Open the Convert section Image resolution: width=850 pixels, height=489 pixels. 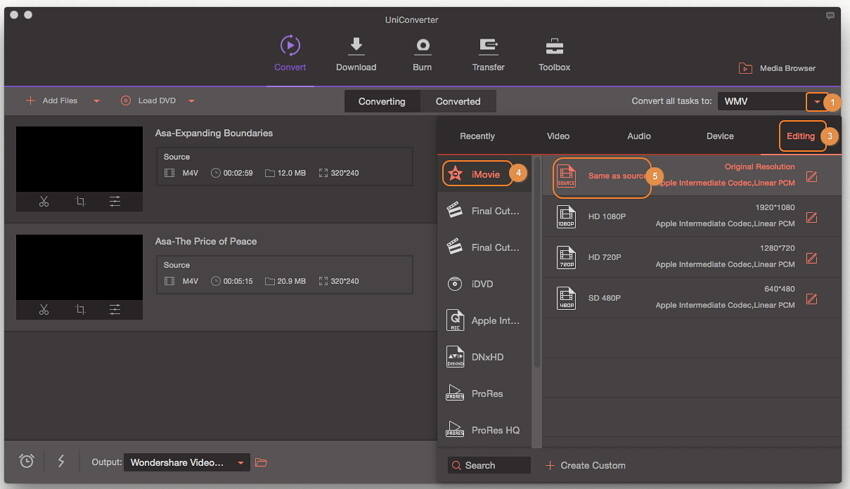pyautogui.click(x=290, y=53)
